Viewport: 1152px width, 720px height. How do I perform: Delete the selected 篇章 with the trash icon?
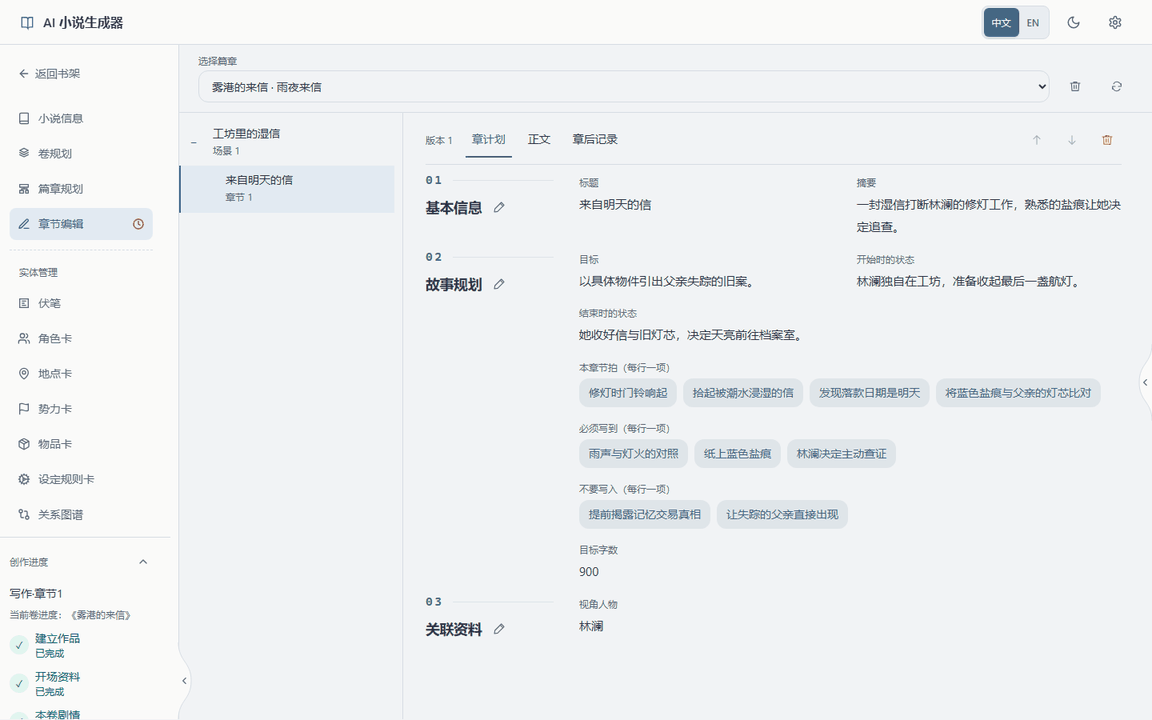[1075, 87]
